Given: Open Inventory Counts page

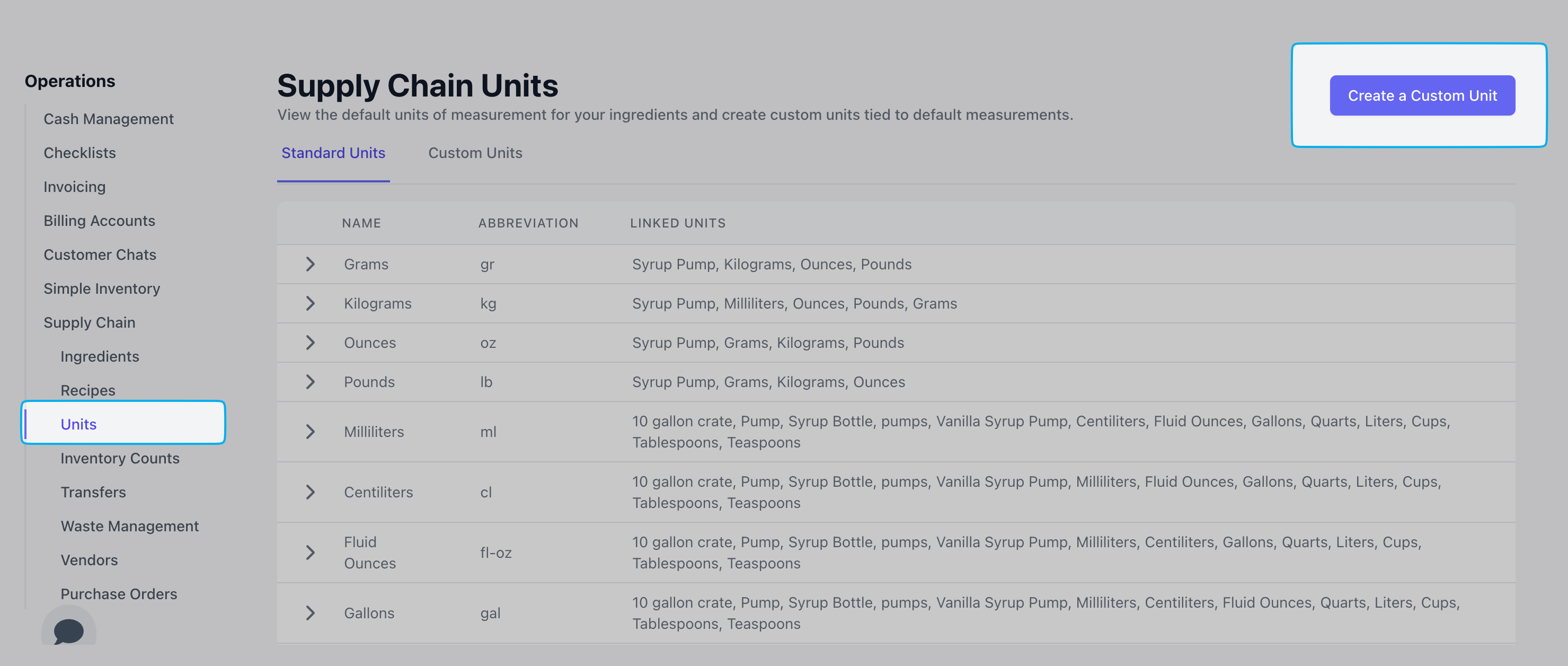Looking at the screenshot, I should (x=120, y=458).
